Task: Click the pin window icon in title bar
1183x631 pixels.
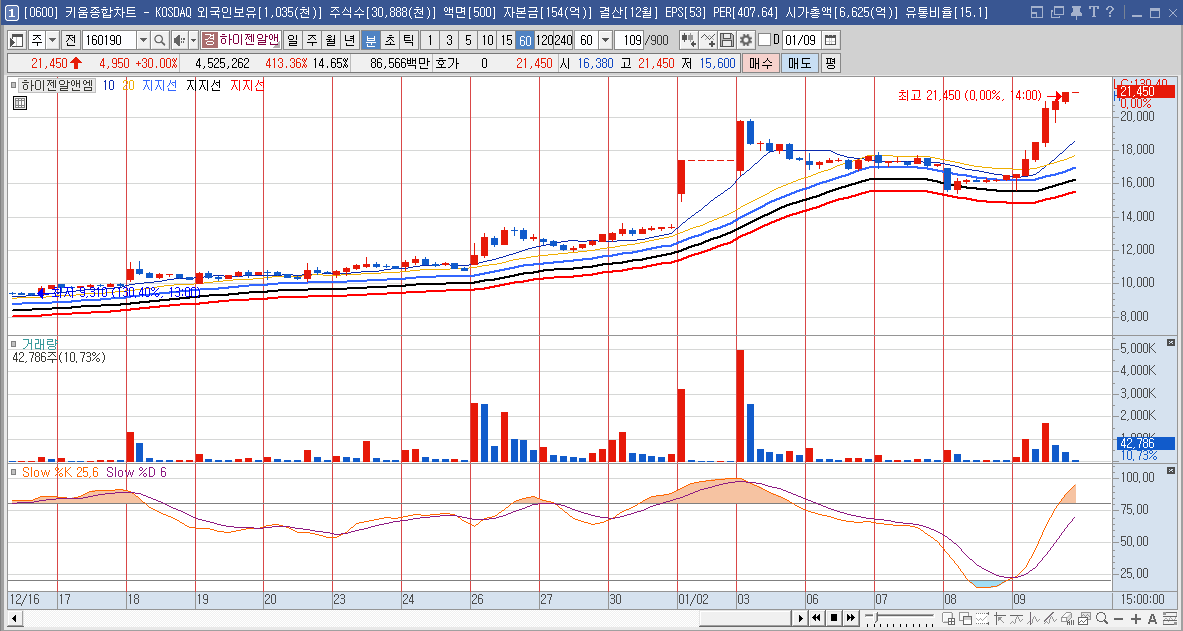Action: pyautogui.click(x=1076, y=12)
